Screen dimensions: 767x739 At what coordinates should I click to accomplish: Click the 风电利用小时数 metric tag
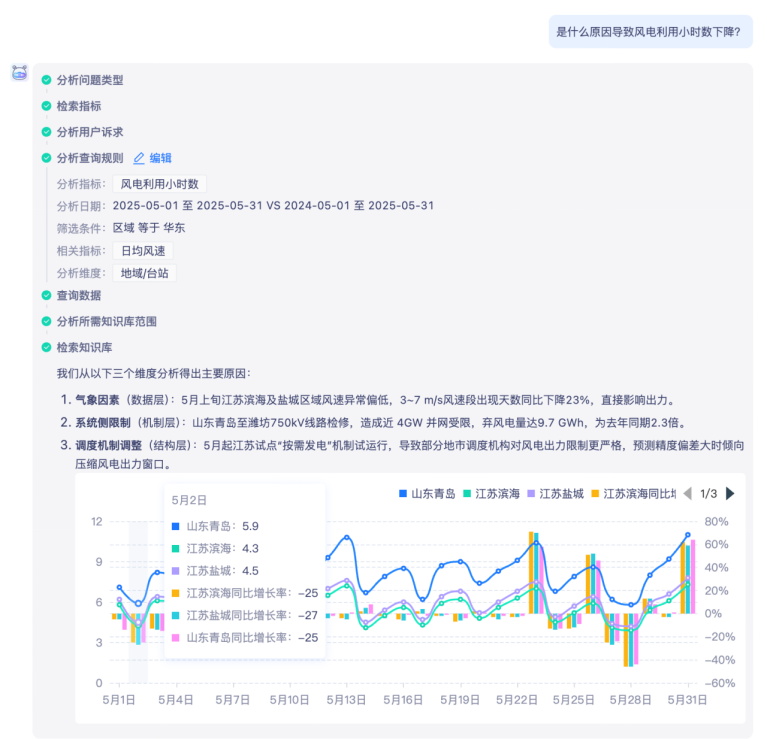pyautogui.click(x=159, y=184)
